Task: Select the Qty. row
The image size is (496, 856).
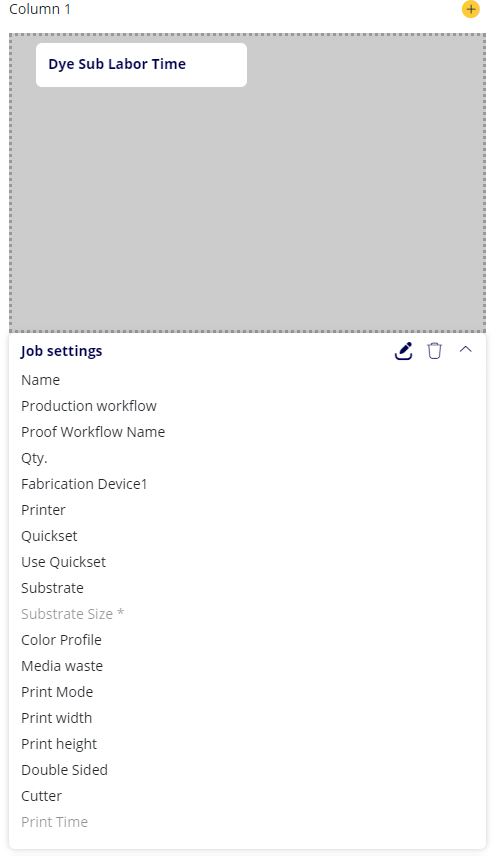Action: pos(34,458)
